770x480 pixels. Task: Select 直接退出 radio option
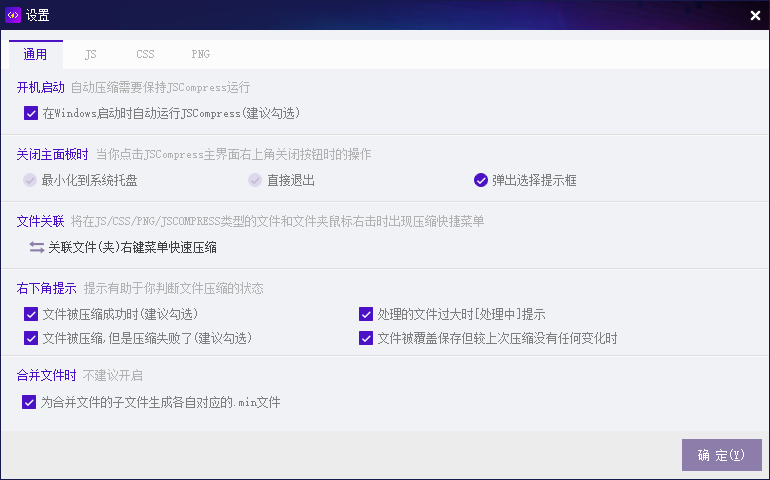coord(255,180)
